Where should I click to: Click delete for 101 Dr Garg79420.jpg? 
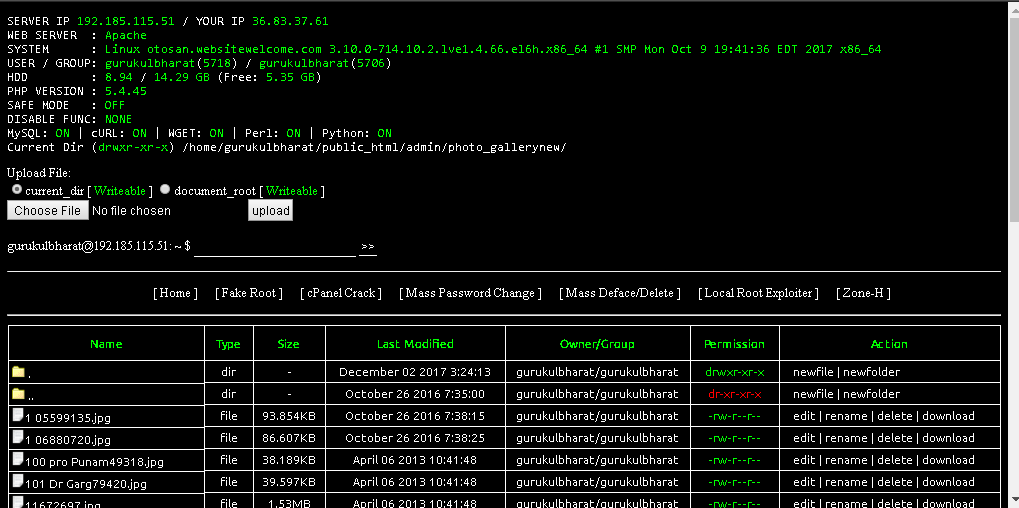coord(895,483)
